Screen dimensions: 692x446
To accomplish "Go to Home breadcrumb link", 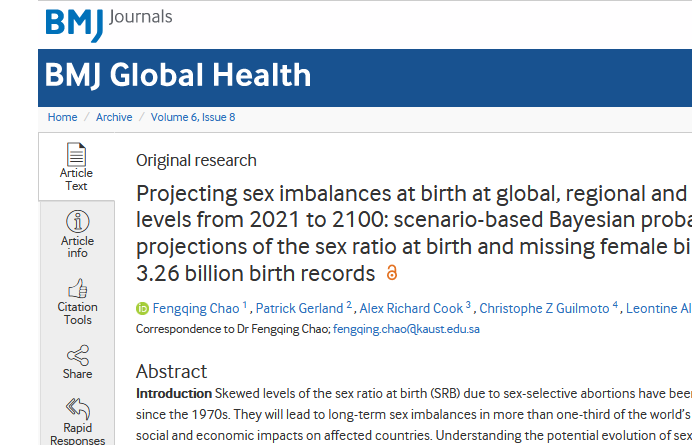I will pos(62,117).
